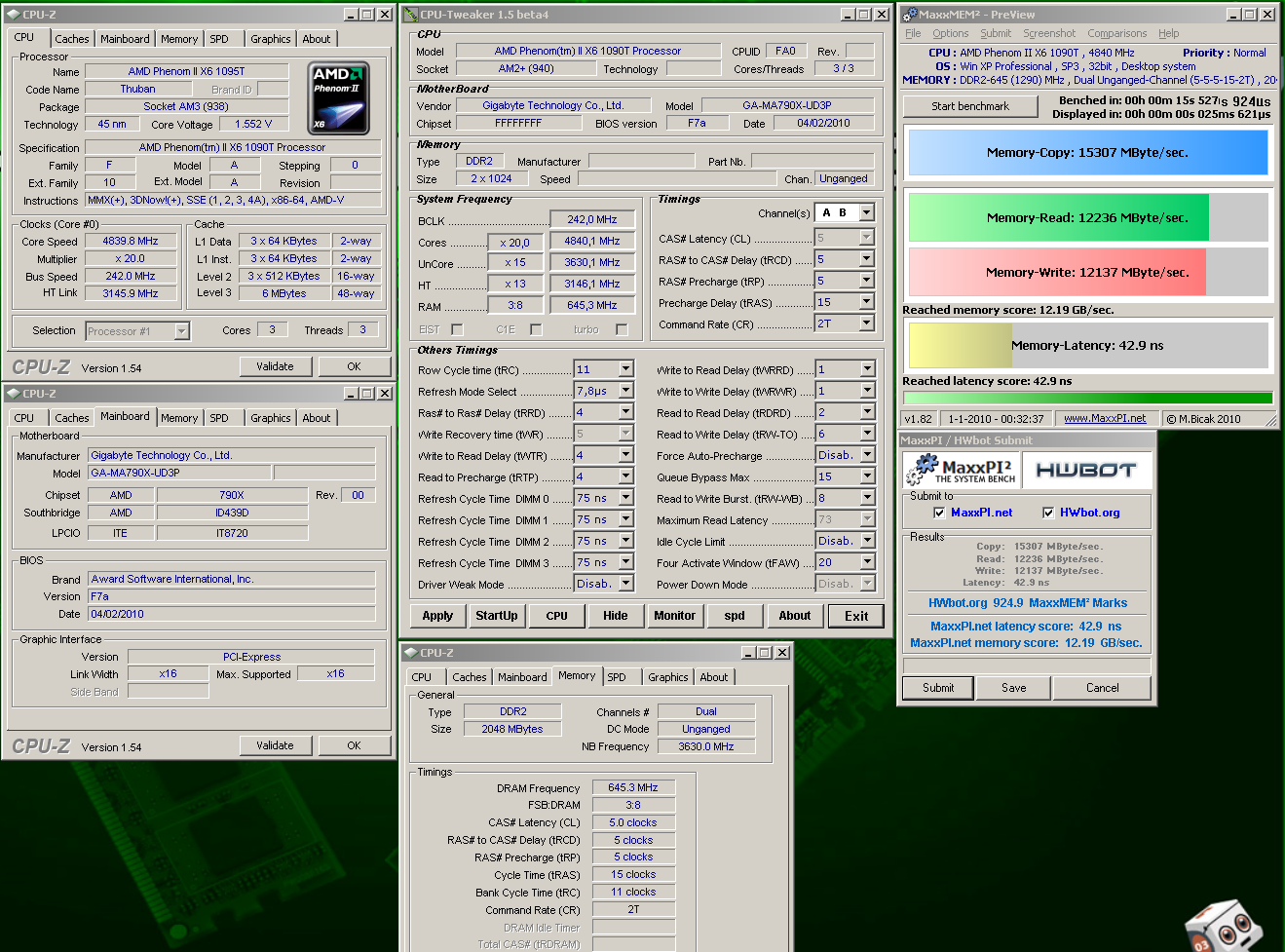
Task: Open the Command Rate (CR) dropdown
Action: [x=866, y=324]
